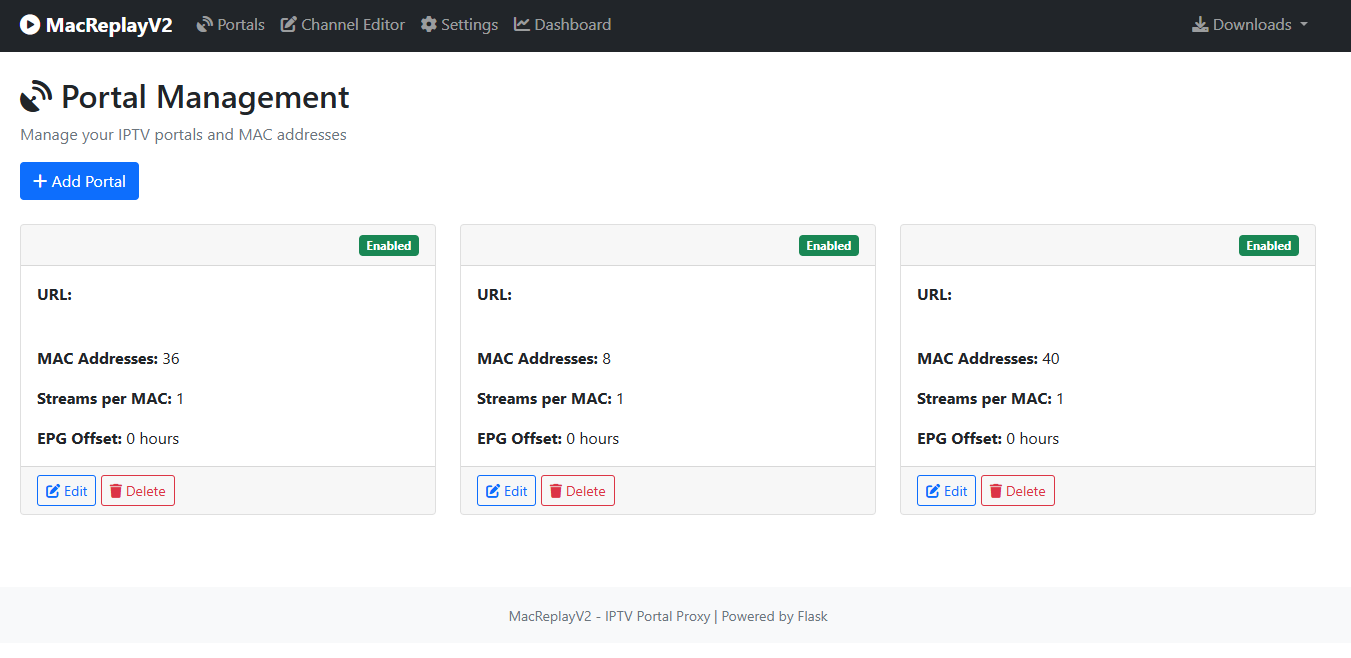This screenshot has height=658, width=1351.
Task: Click the satellite dish icon beside Portals
Action: [205, 24]
